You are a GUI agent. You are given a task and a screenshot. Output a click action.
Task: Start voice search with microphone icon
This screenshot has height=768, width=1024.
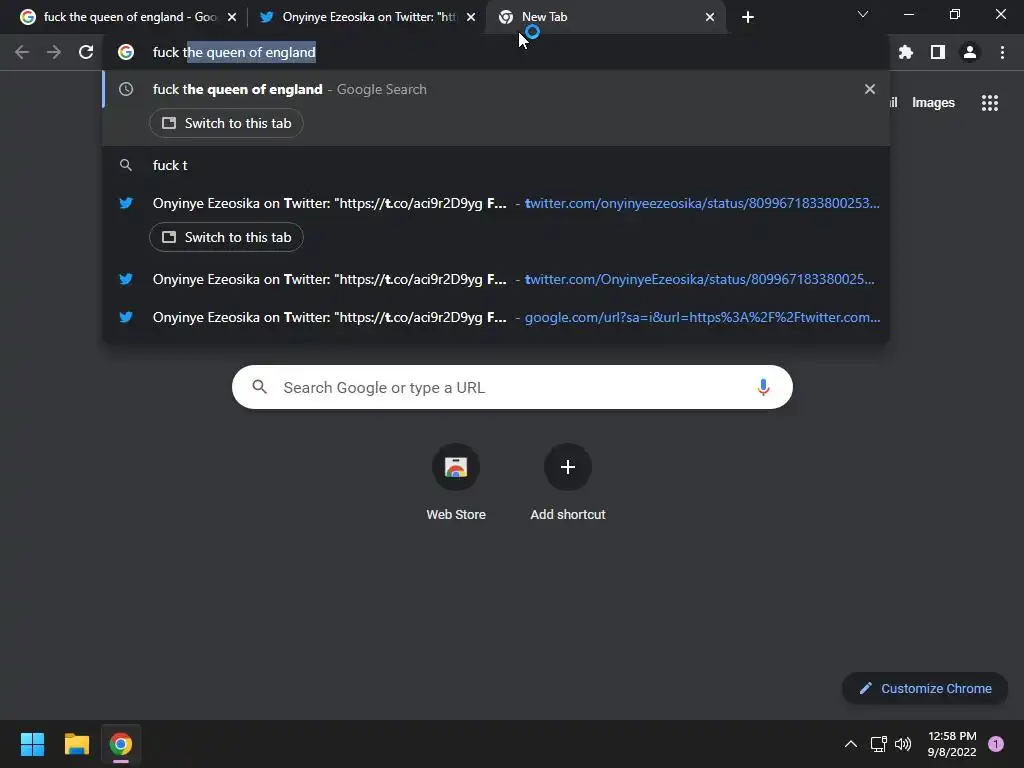(x=763, y=387)
